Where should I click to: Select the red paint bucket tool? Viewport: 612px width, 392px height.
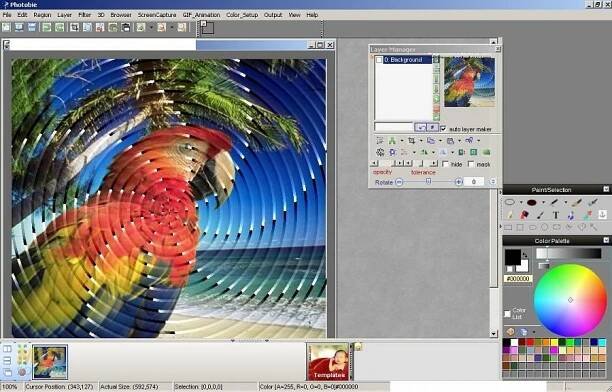click(x=525, y=215)
